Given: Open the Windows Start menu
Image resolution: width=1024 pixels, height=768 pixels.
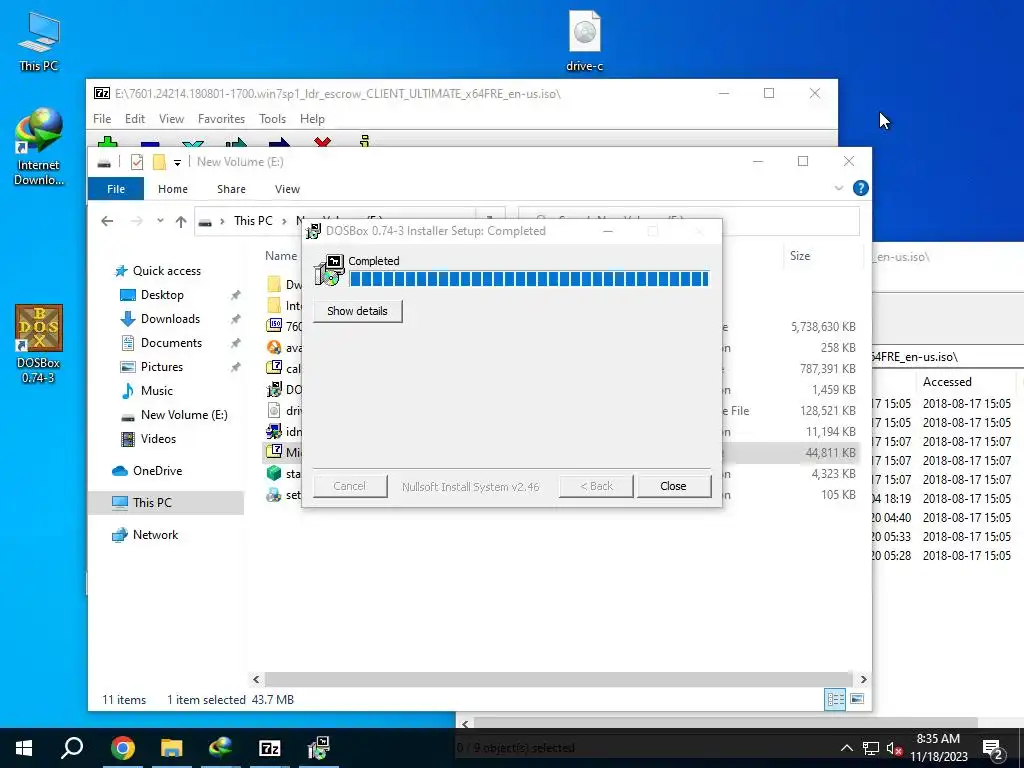Looking at the screenshot, I should (x=24, y=748).
